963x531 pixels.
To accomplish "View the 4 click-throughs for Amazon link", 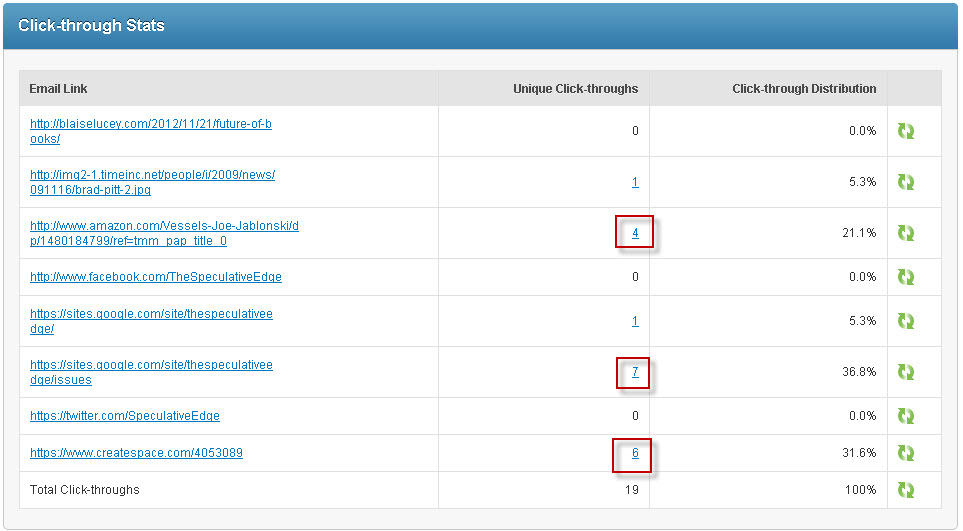I will coord(635,233).
